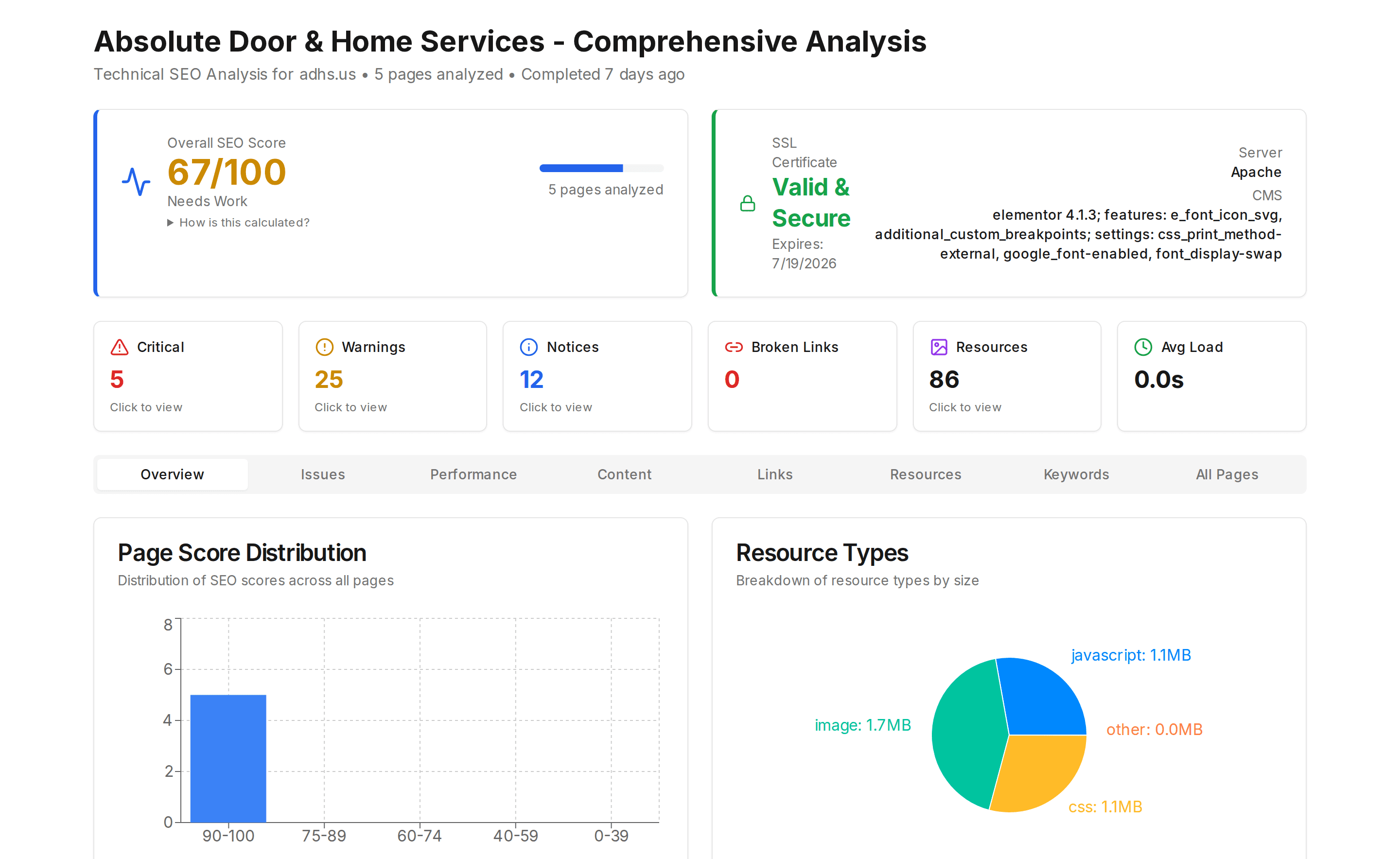Click the elementor CMS details text

click(x=1078, y=234)
